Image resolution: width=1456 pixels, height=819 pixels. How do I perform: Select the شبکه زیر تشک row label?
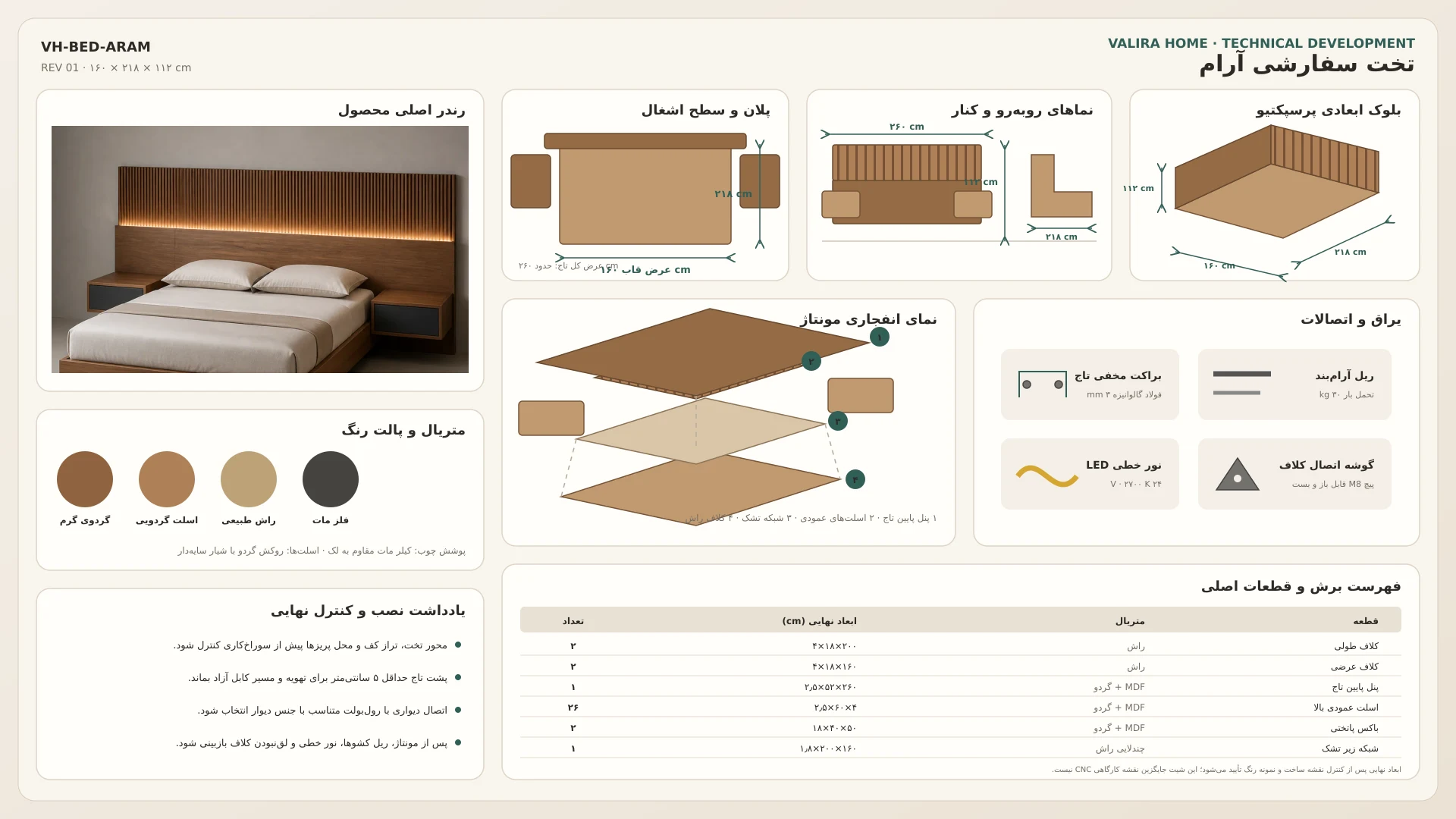1350,748
